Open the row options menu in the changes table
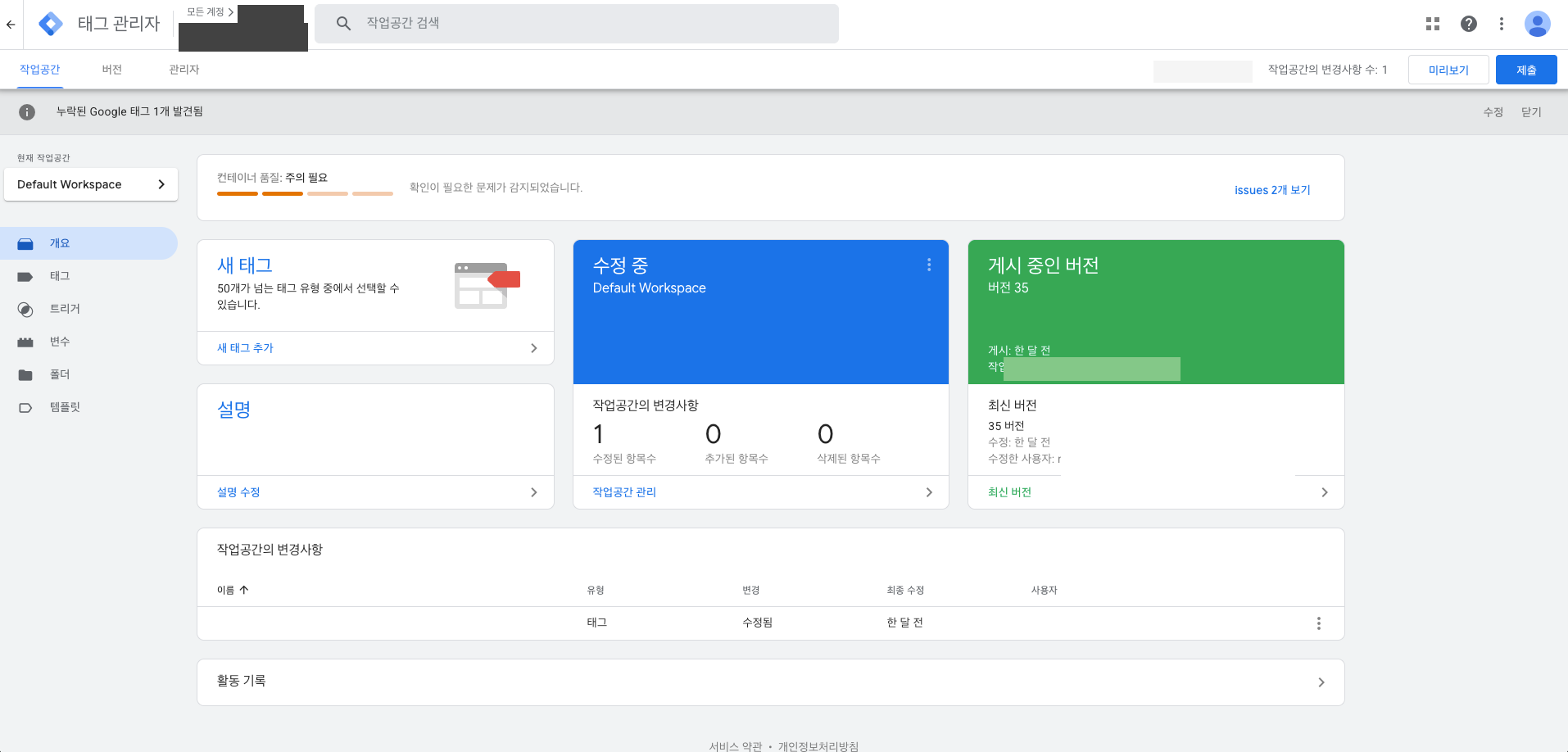This screenshot has height=752, width=1568. 1318,623
